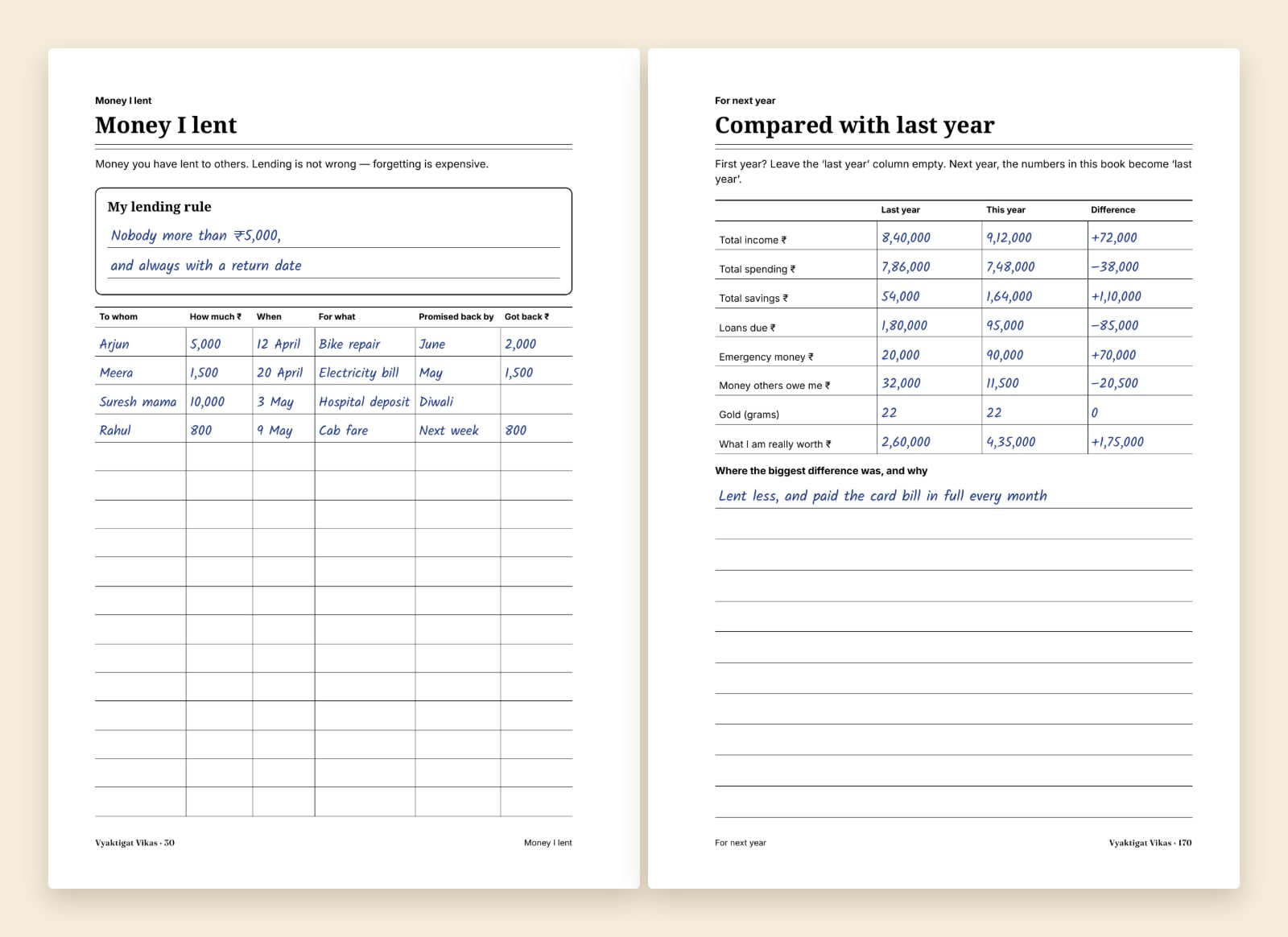Click loans due difference '−85,000'
The height and width of the screenshot is (937, 1288).
pos(1115,325)
